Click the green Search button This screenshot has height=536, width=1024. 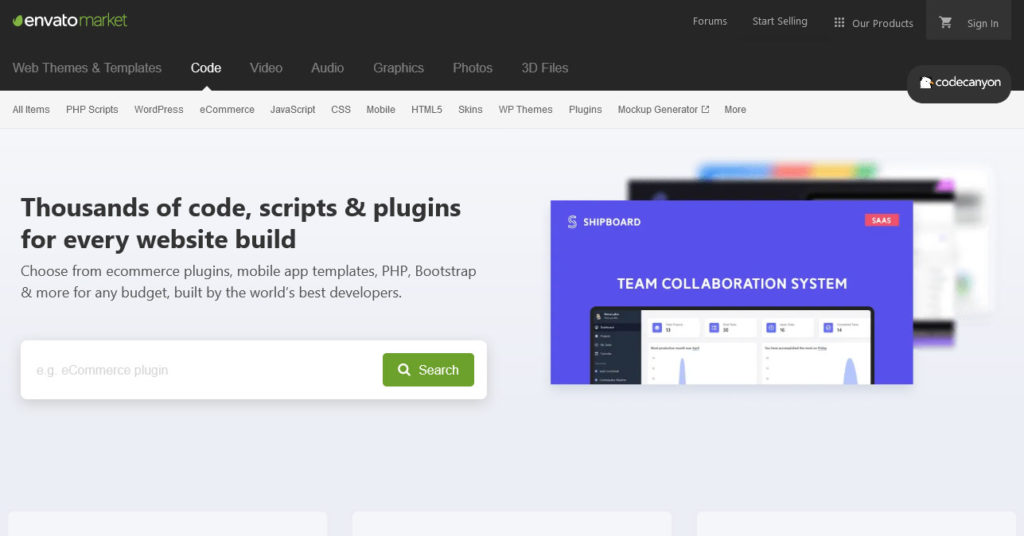pyautogui.click(x=428, y=370)
